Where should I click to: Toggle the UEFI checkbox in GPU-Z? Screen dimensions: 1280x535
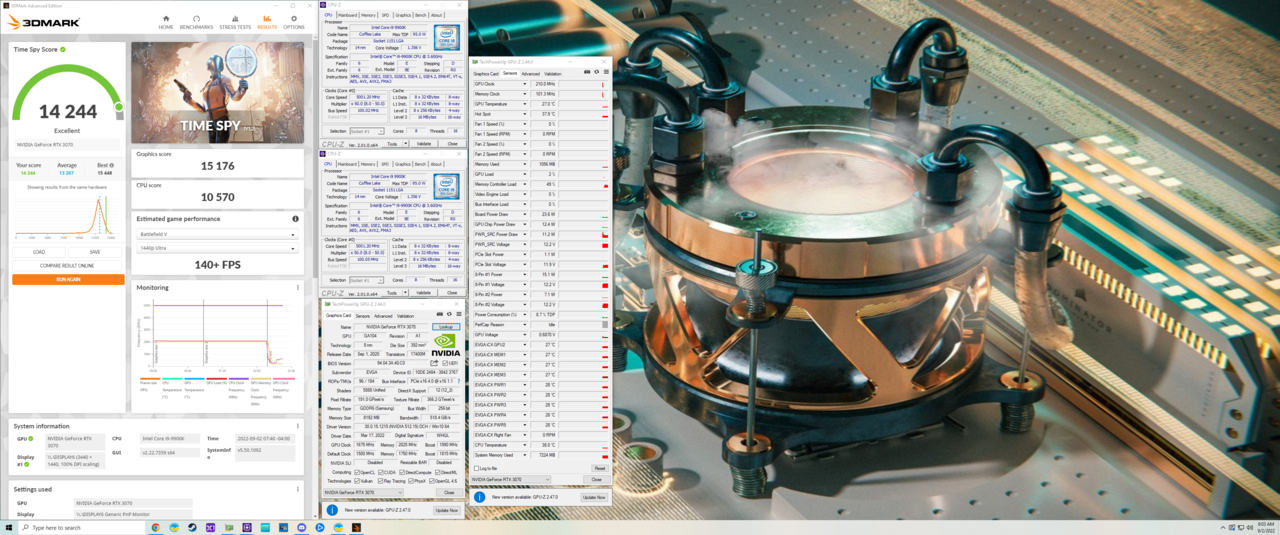(x=445, y=363)
